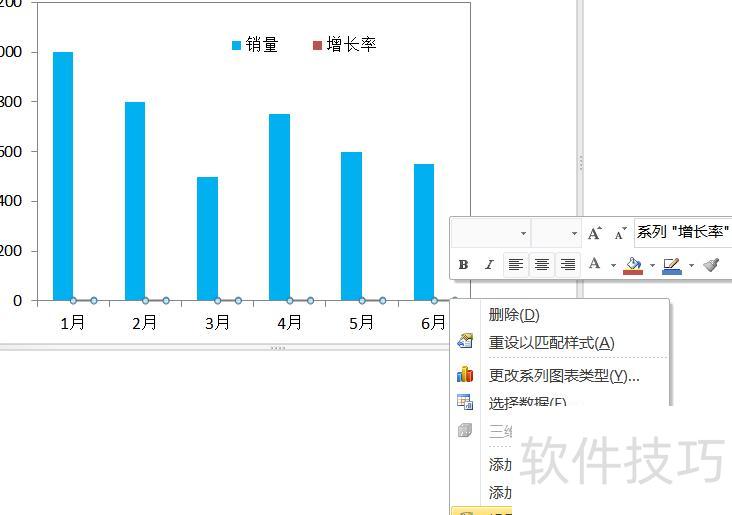The image size is (732, 515).
Task: Decrease font size with small A
Action: (x=620, y=233)
